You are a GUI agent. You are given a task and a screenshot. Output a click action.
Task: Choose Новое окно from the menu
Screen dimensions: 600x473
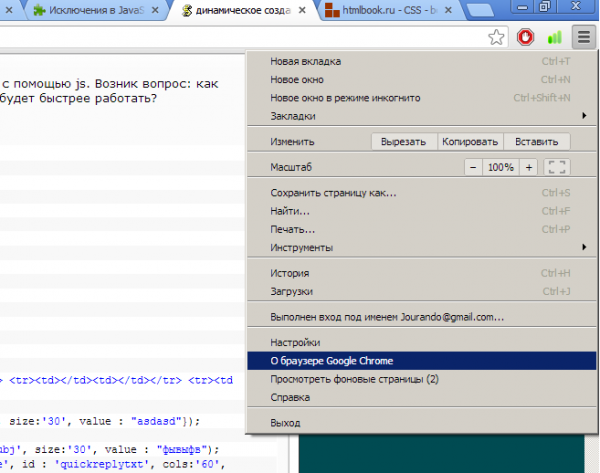pos(422,80)
